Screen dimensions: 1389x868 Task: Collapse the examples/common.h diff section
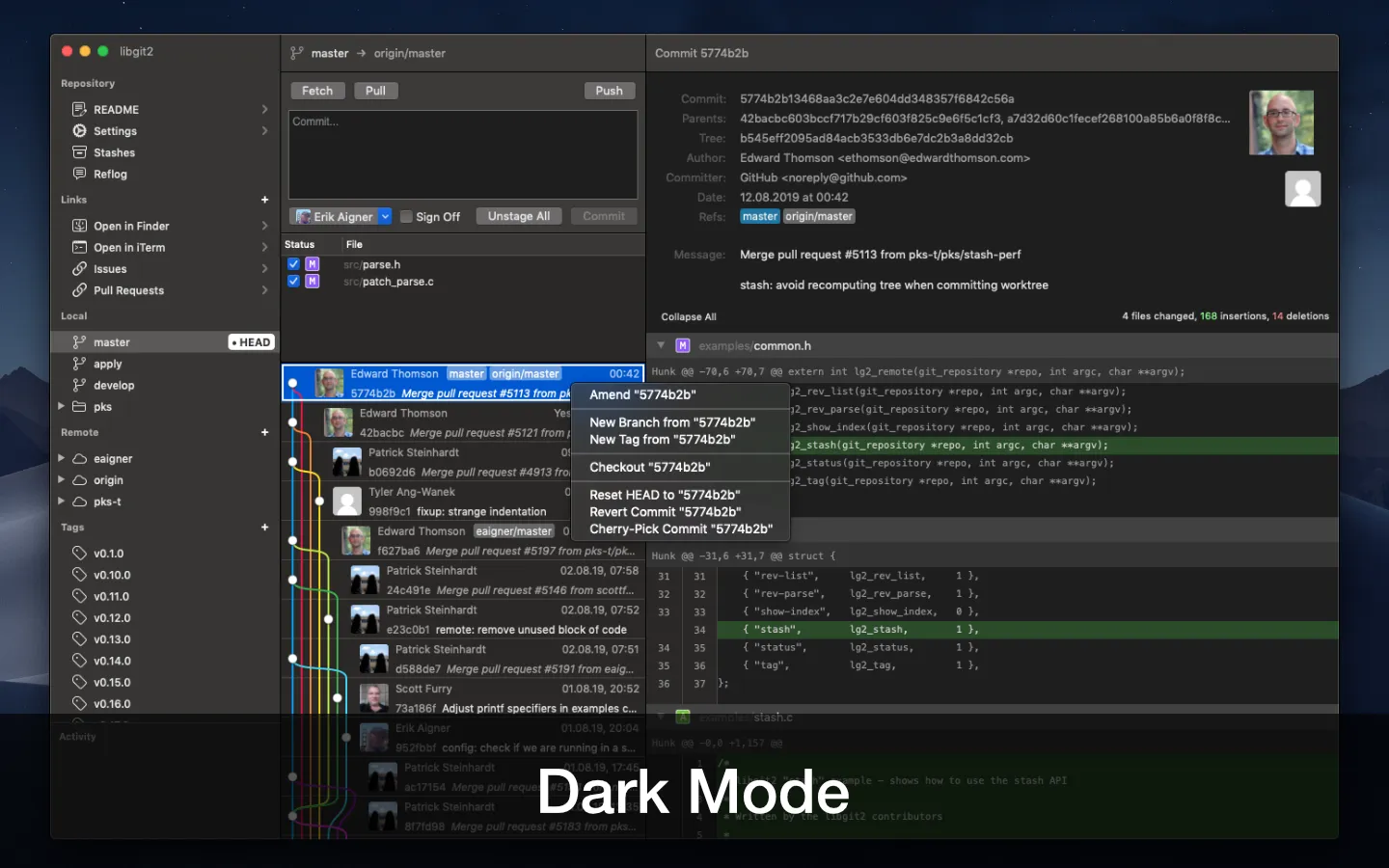(x=661, y=345)
